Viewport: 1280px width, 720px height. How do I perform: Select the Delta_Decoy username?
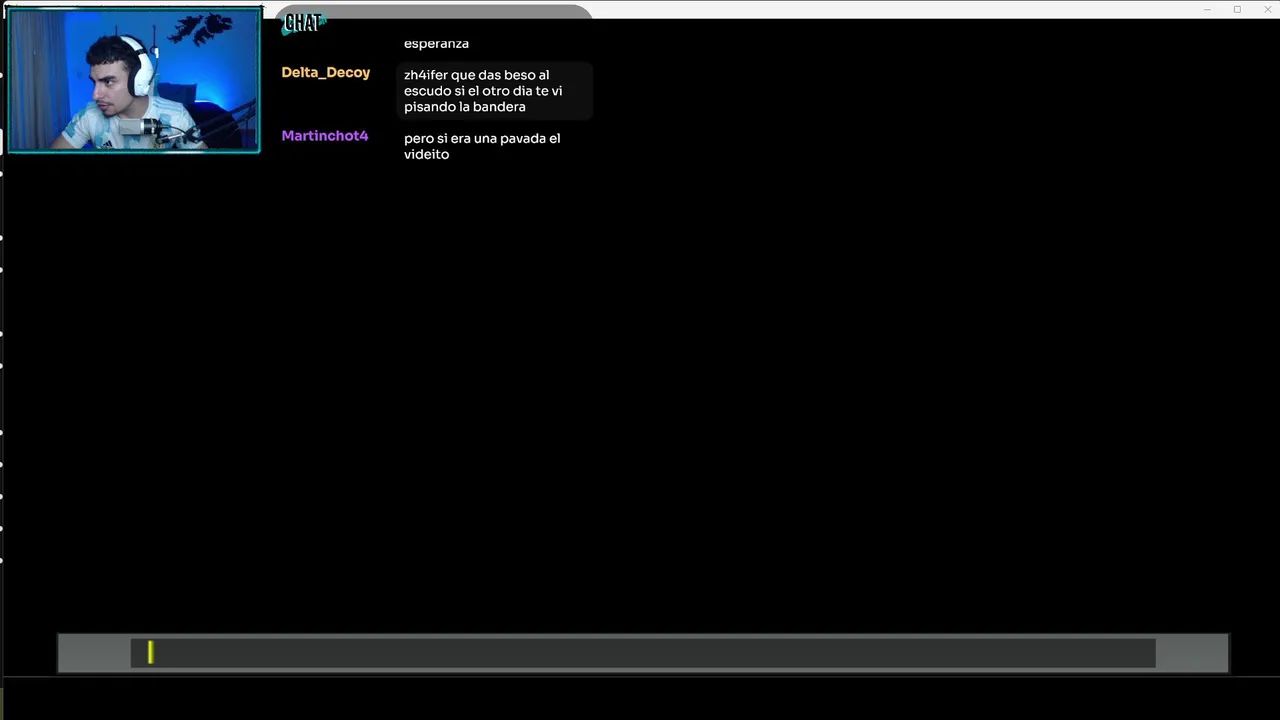point(326,73)
